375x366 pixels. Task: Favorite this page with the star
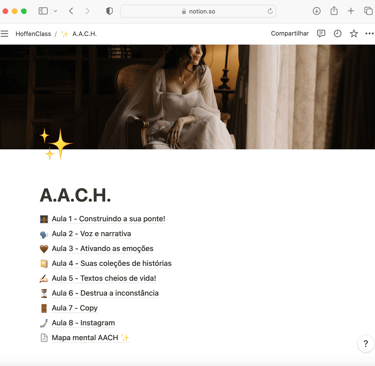click(354, 34)
